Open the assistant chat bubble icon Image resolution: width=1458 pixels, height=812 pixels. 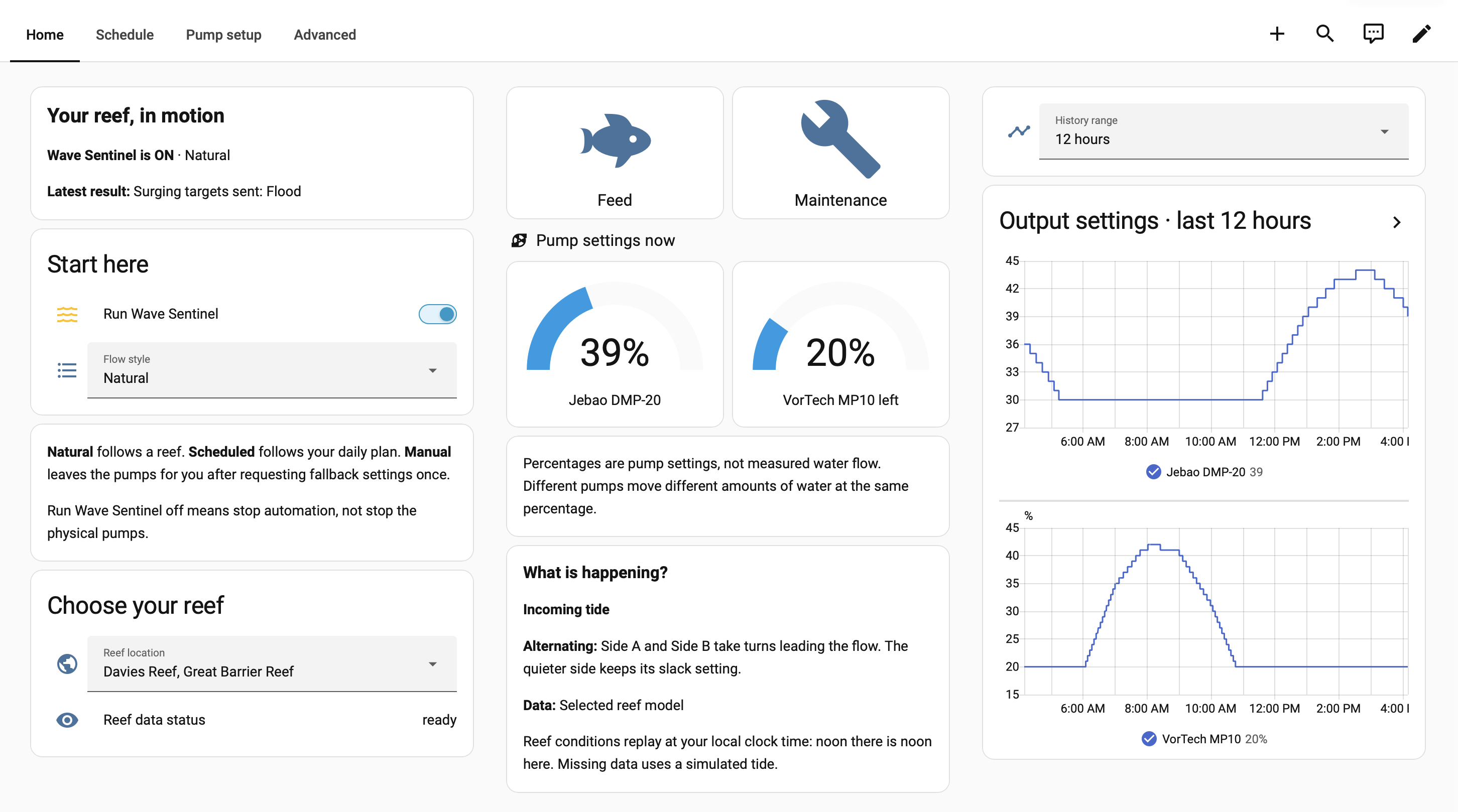coord(1373,34)
